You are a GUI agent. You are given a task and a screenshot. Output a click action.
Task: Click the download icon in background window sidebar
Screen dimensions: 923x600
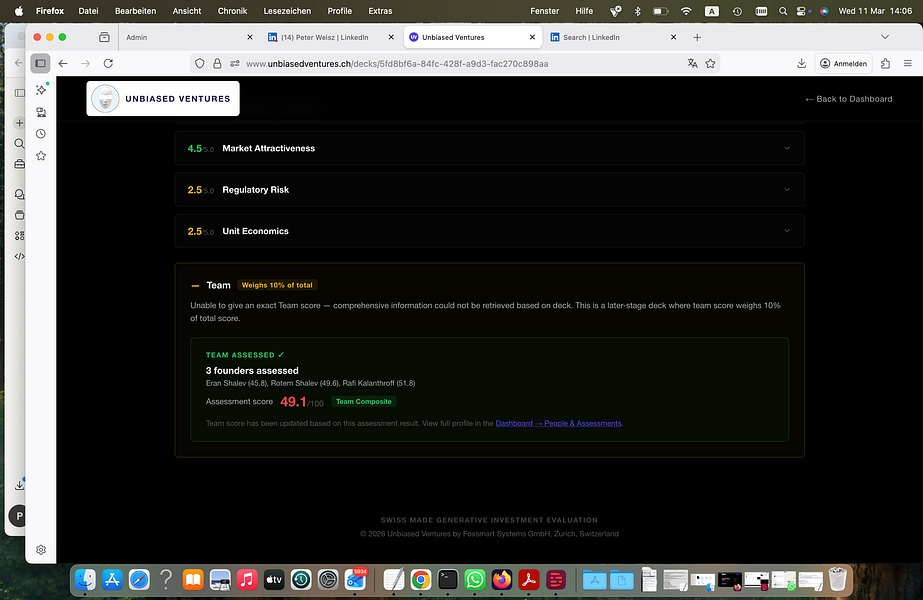point(19,485)
